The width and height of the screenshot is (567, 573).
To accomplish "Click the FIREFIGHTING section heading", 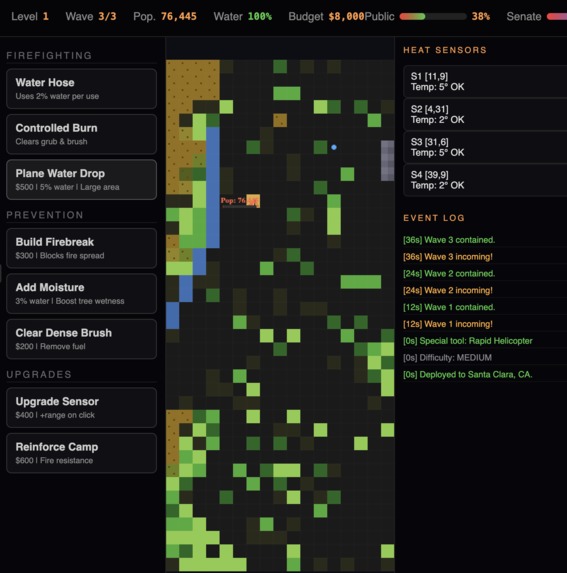I will (49, 56).
